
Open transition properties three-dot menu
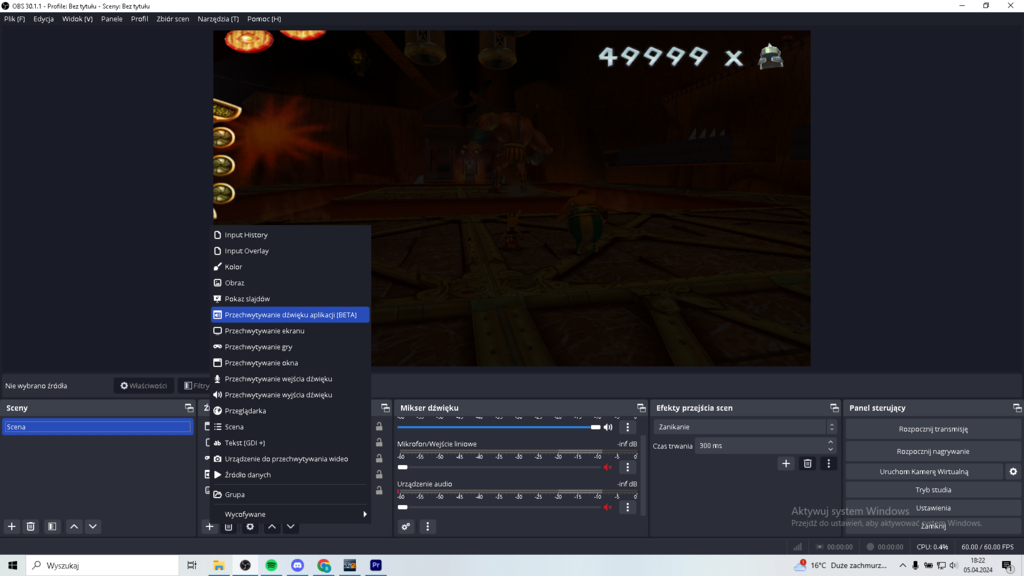[829, 464]
